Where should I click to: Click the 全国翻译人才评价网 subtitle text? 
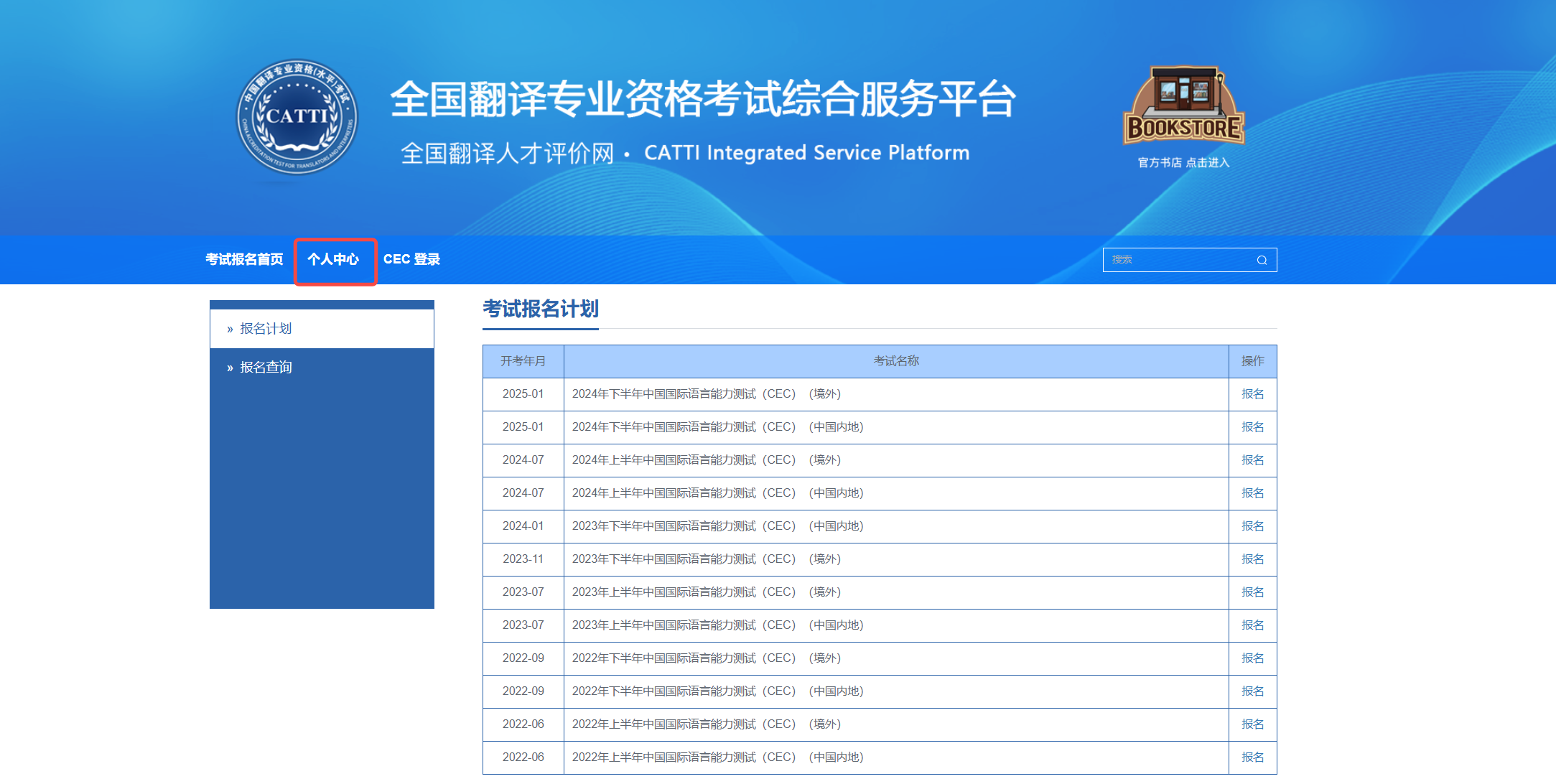(508, 154)
